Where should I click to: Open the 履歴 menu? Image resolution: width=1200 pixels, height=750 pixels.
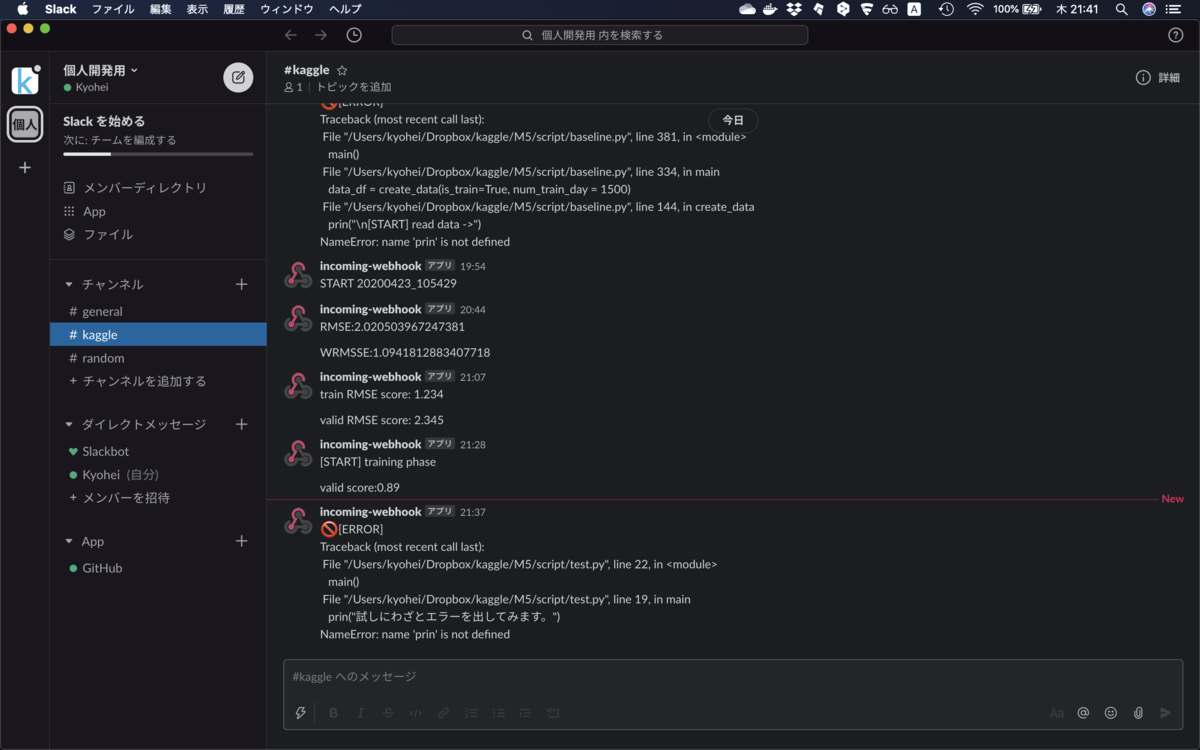pyautogui.click(x=234, y=9)
